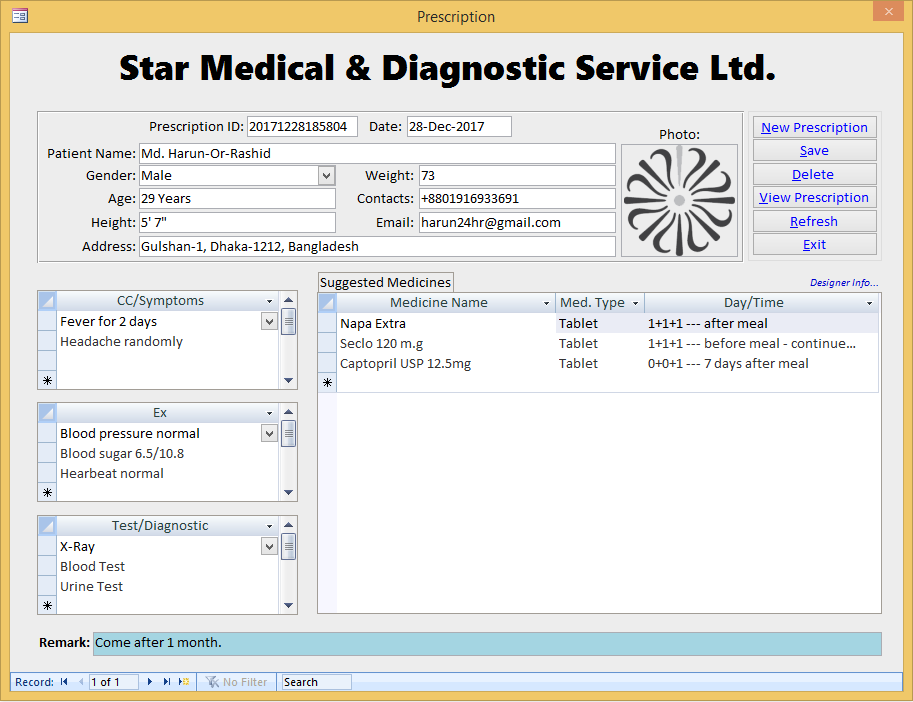913x702 pixels.
Task: Select all rows in Test/Diagnostic grid corner
Action: (47, 526)
